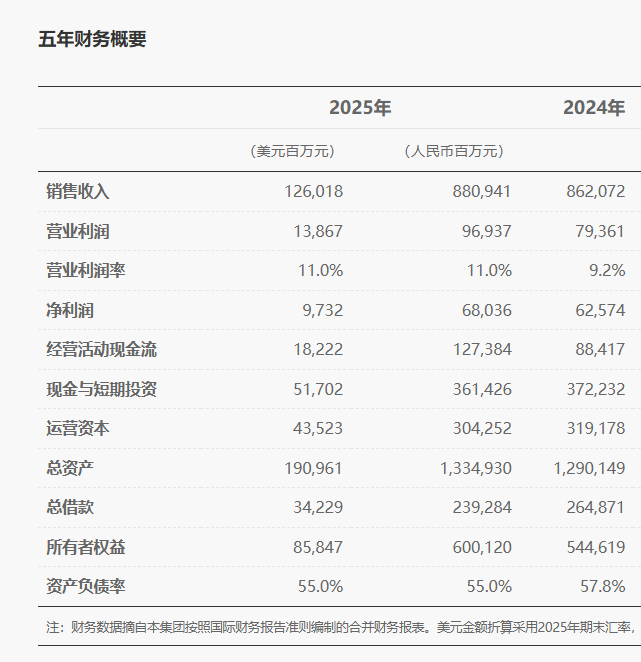641x662 pixels.
Task: Select the 57.8% liability ratio value
Action: point(603,586)
